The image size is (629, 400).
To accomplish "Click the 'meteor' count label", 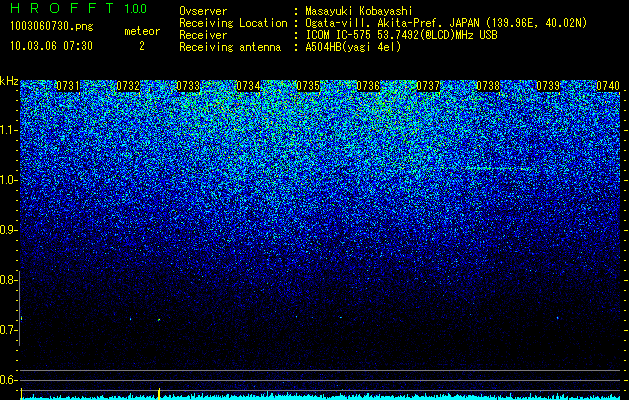I will click(142, 31).
